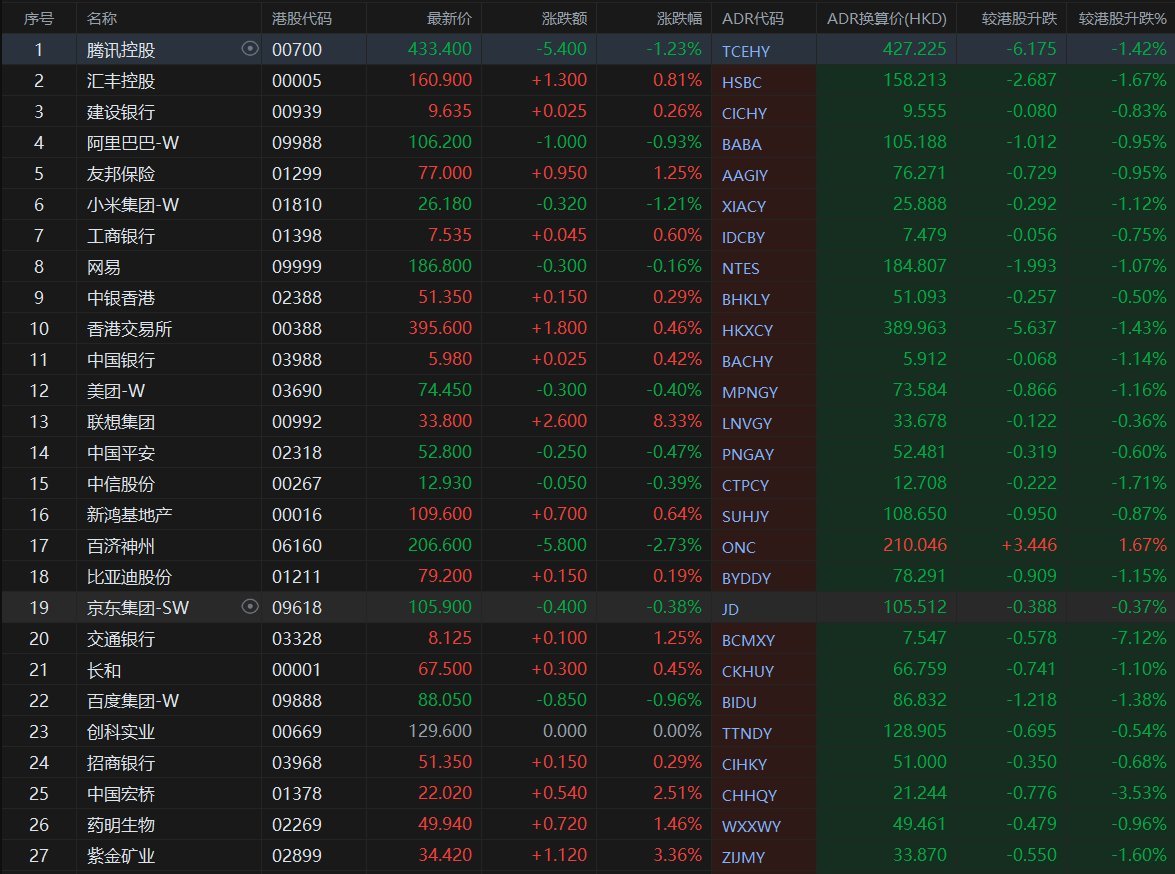Sort by 序号 column header
Viewport: 1175px width, 874px height.
pos(38,18)
